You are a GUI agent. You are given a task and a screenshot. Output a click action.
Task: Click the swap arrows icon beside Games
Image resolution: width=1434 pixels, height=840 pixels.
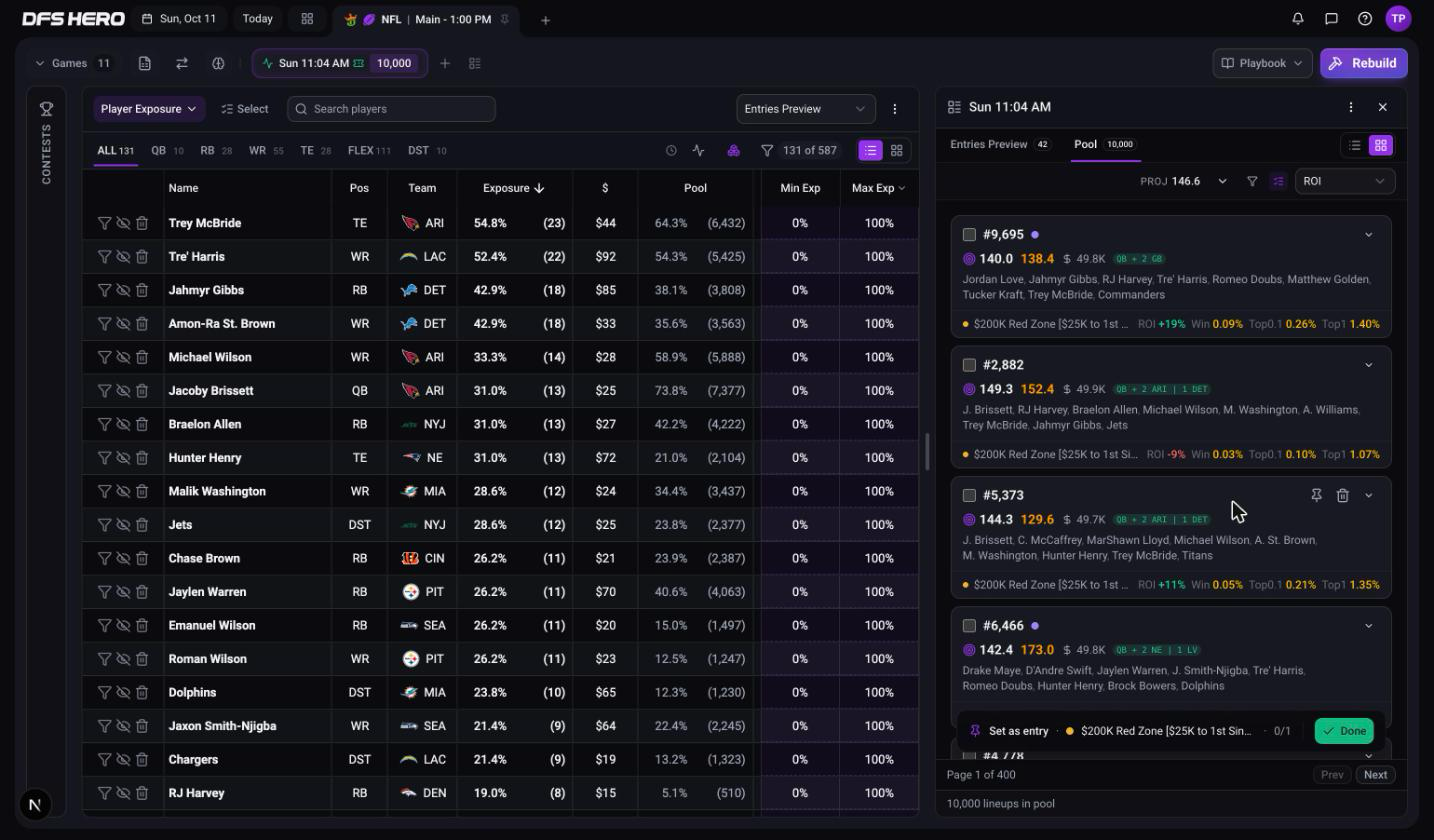182,63
